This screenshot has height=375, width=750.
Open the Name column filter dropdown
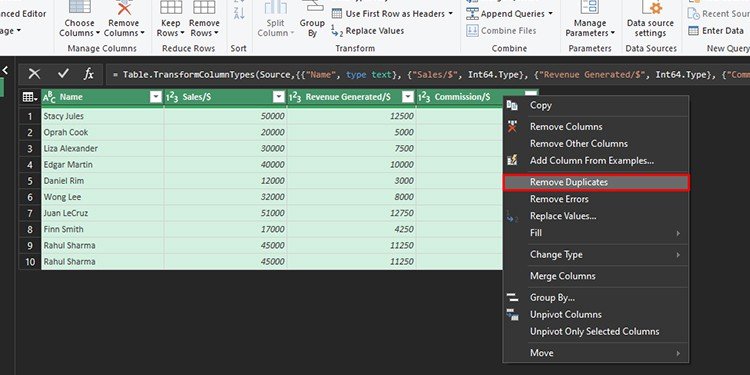[x=156, y=97]
